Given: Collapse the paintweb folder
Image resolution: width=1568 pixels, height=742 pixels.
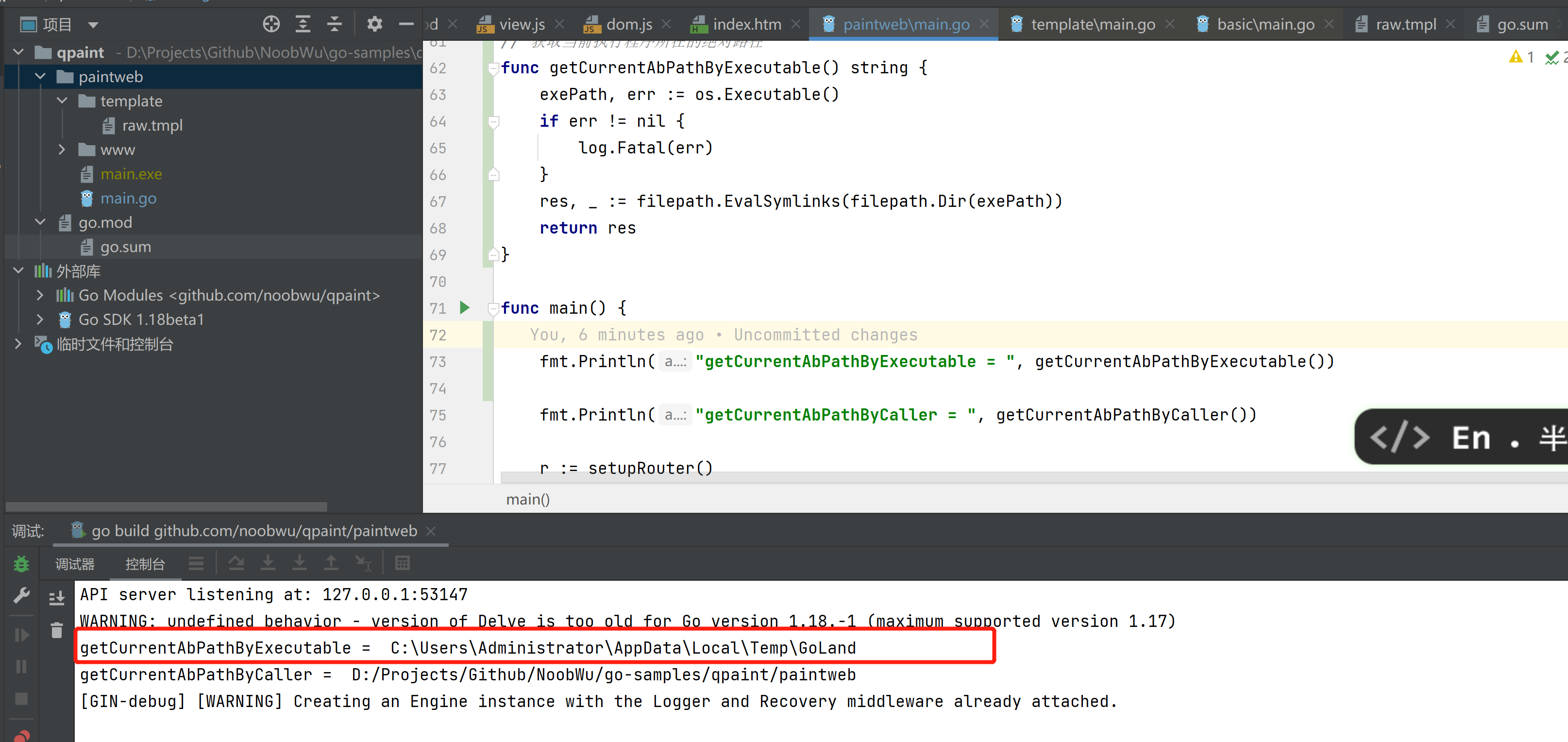Looking at the screenshot, I should (40, 77).
